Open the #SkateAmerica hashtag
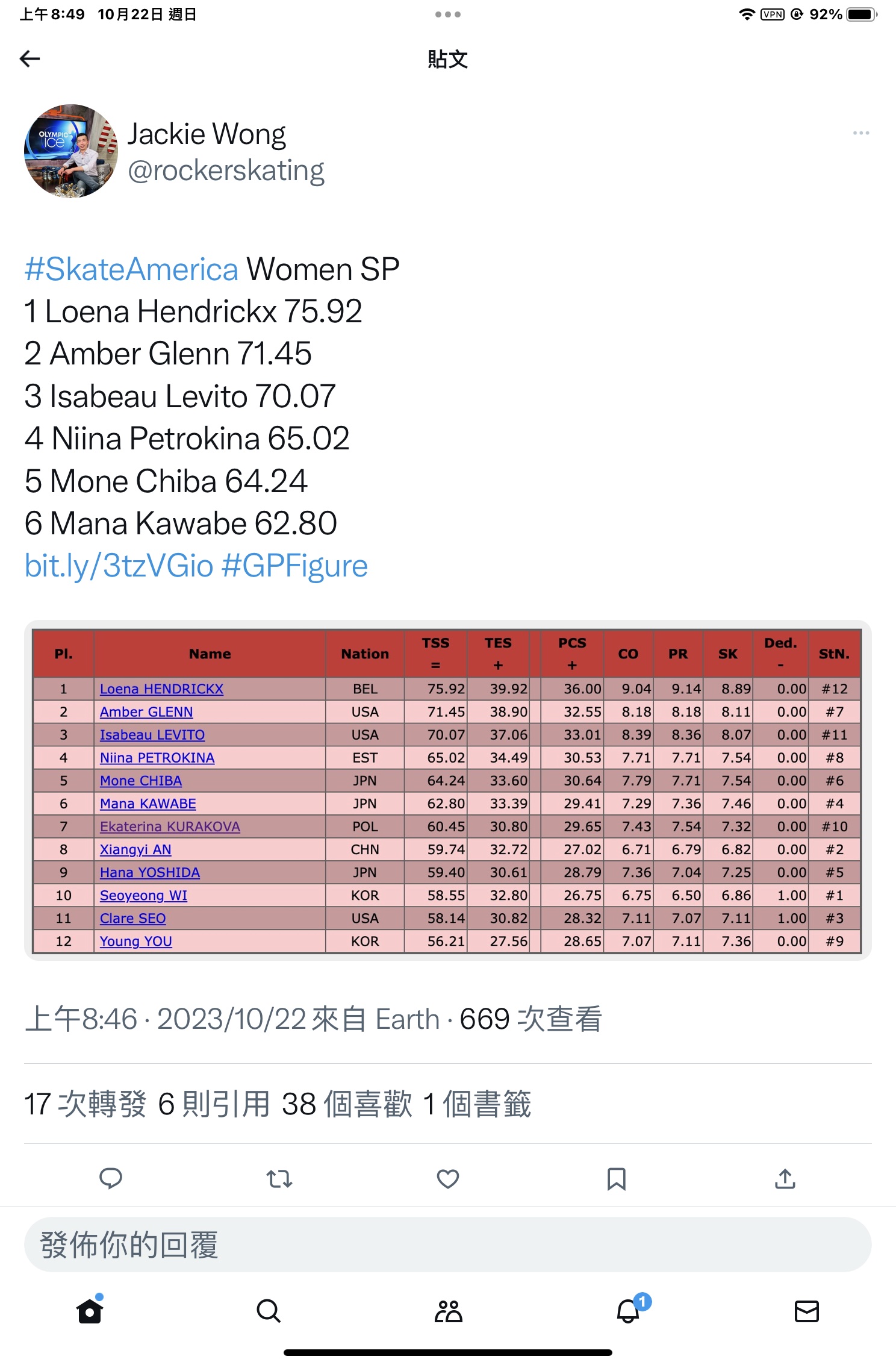This screenshot has height=1365, width=896. click(131, 269)
